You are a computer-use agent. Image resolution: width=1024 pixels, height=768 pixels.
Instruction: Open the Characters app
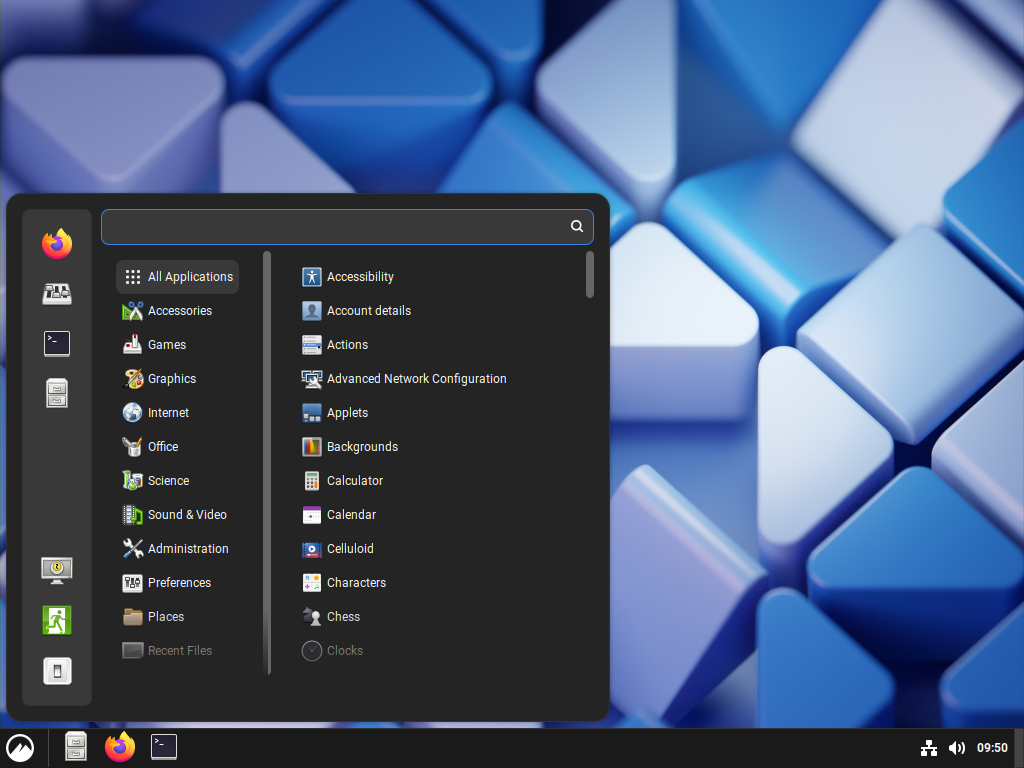pos(355,582)
